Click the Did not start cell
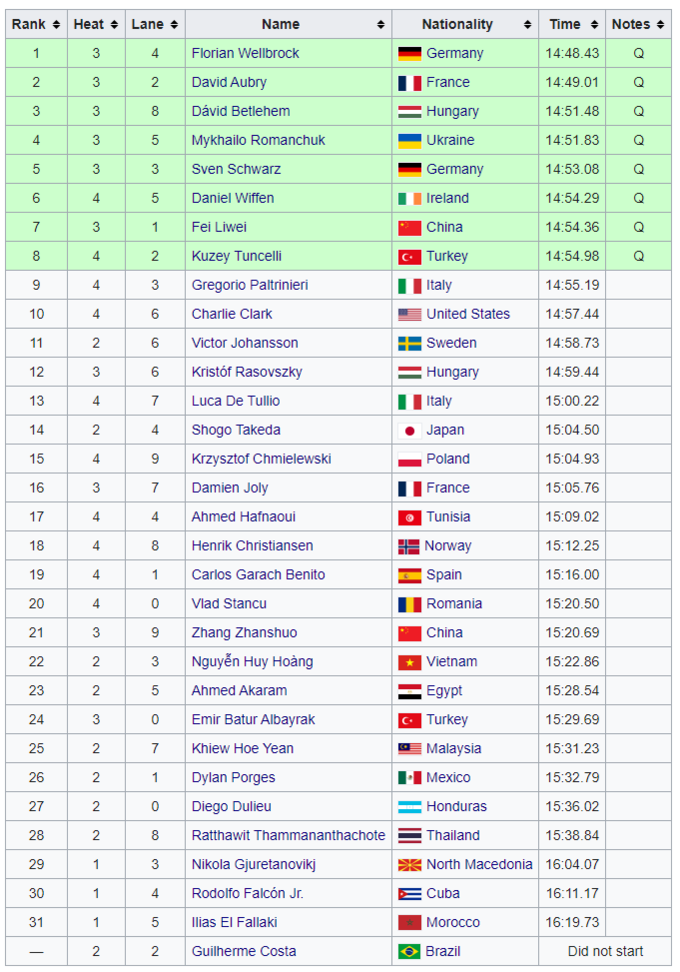 605,952
